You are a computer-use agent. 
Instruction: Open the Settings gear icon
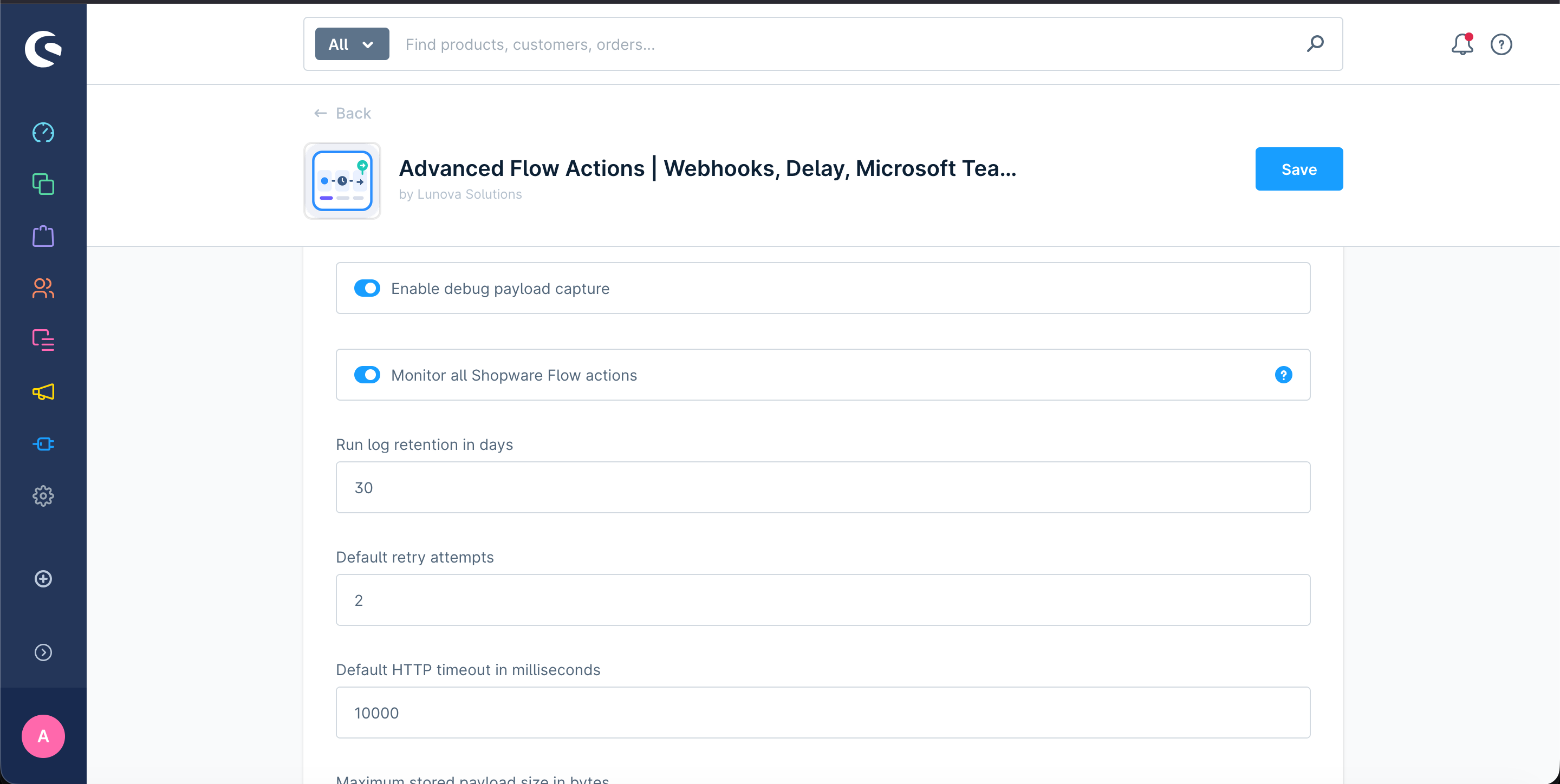tap(43, 496)
